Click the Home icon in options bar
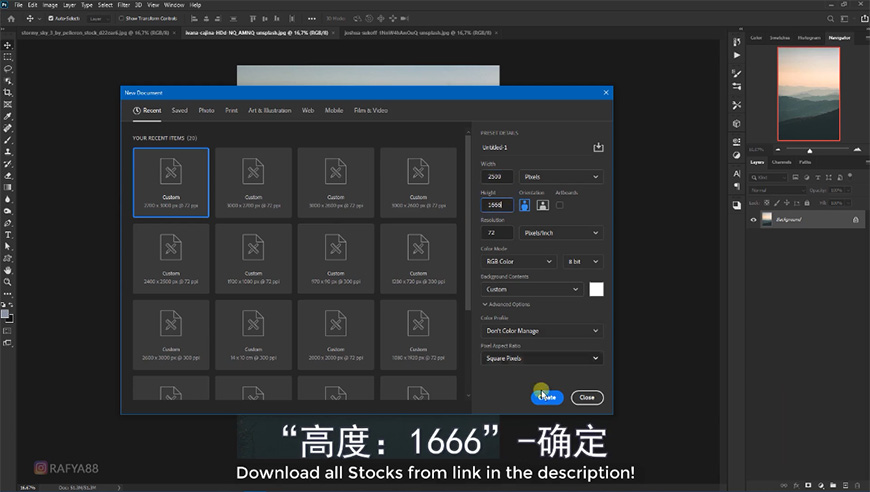The height and width of the screenshot is (492, 870). [11, 18]
